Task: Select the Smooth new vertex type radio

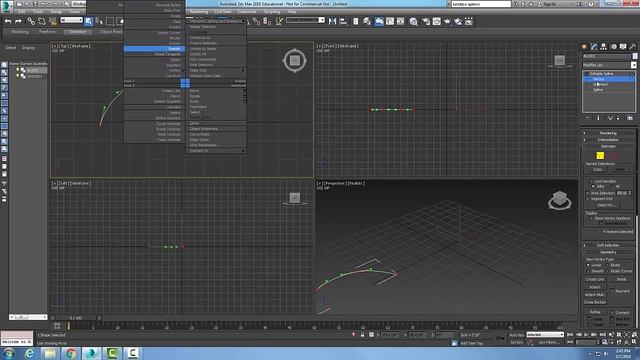Action: click(x=589, y=271)
